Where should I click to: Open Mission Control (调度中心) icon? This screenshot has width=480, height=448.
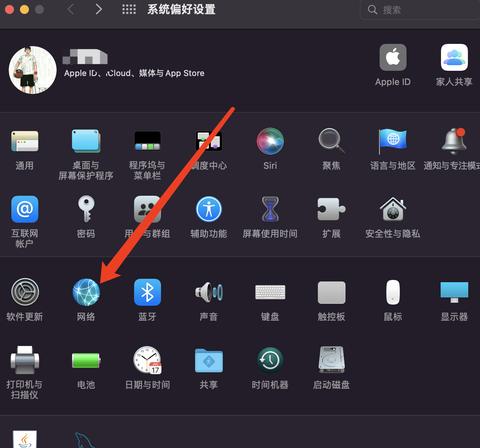pos(209,141)
